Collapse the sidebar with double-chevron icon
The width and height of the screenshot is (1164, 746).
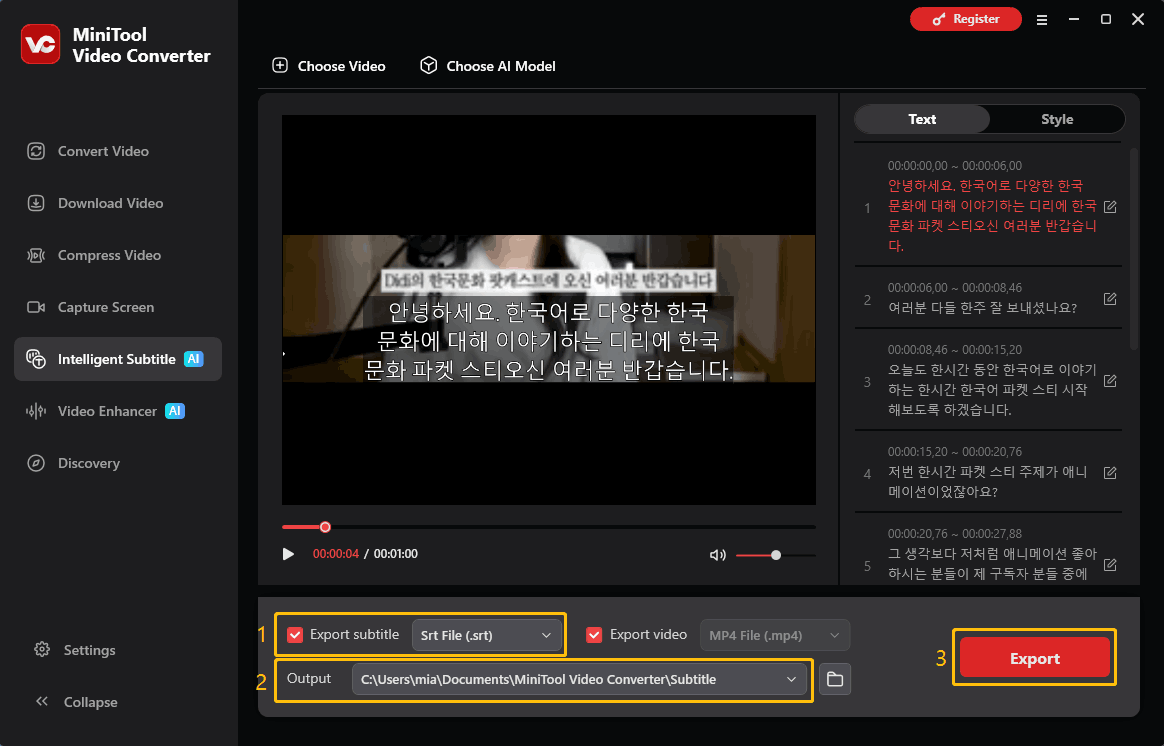42,701
